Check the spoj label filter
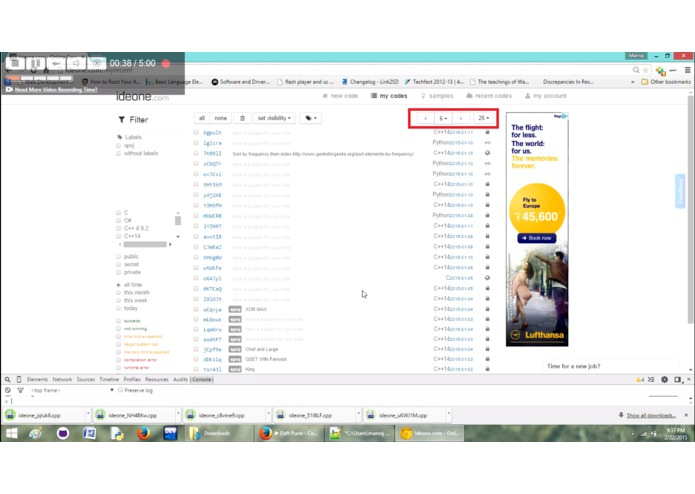The height and width of the screenshot is (494, 695). [118, 145]
